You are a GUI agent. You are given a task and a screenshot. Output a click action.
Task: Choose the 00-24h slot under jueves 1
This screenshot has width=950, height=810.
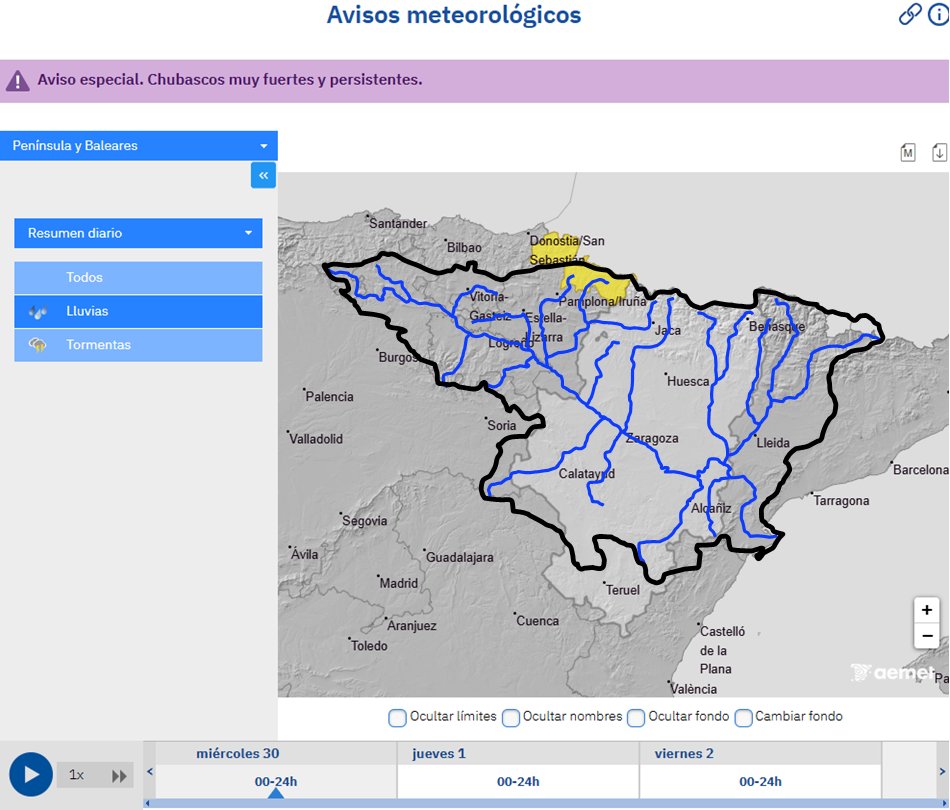pos(518,782)
